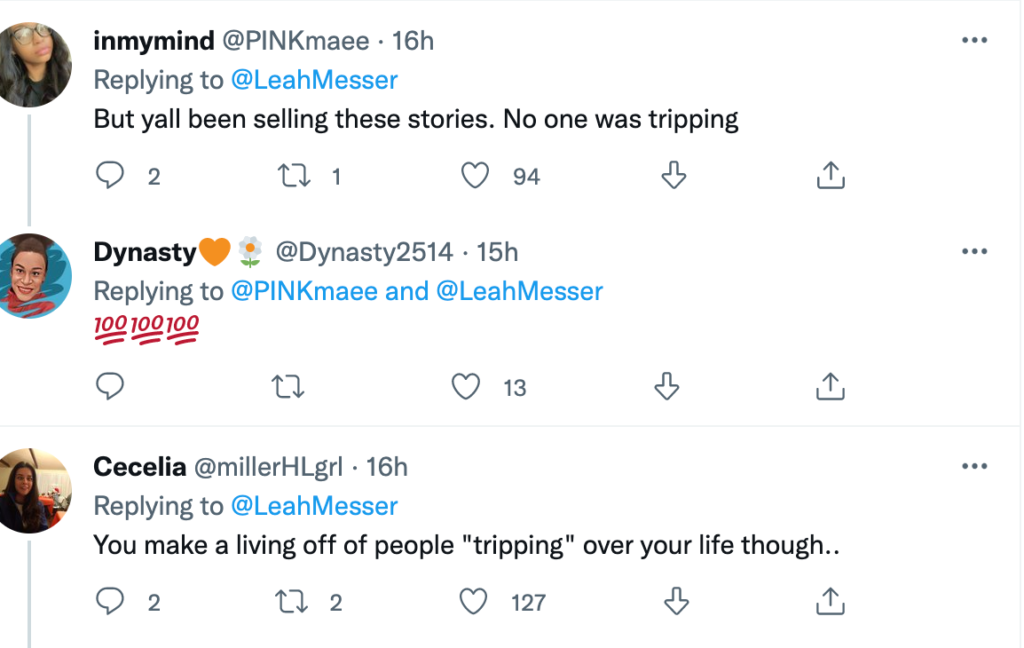Reply to inmymind's tweet
This screenshot has width=1024, height=648.
pos(109,177)
